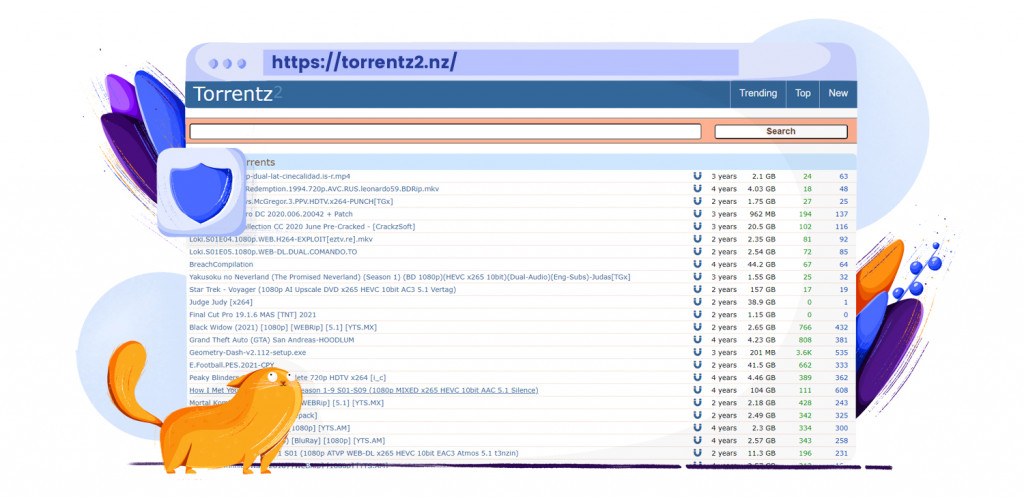Click magnet icon for E.Football.PES.2021 row
This screenshot has height=498, width=1024.
pyautogui.click(x=697, y=365)
